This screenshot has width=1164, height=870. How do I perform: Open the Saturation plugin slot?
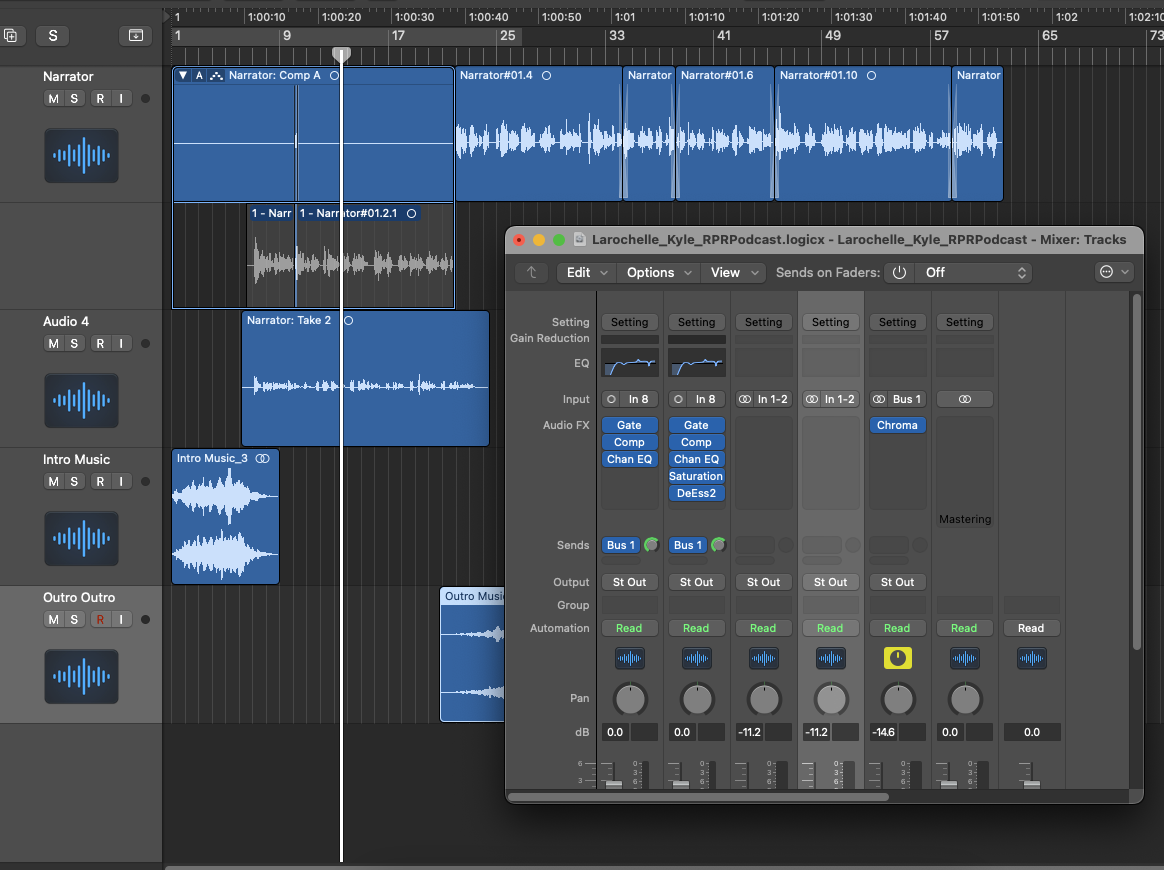point(696,477)
